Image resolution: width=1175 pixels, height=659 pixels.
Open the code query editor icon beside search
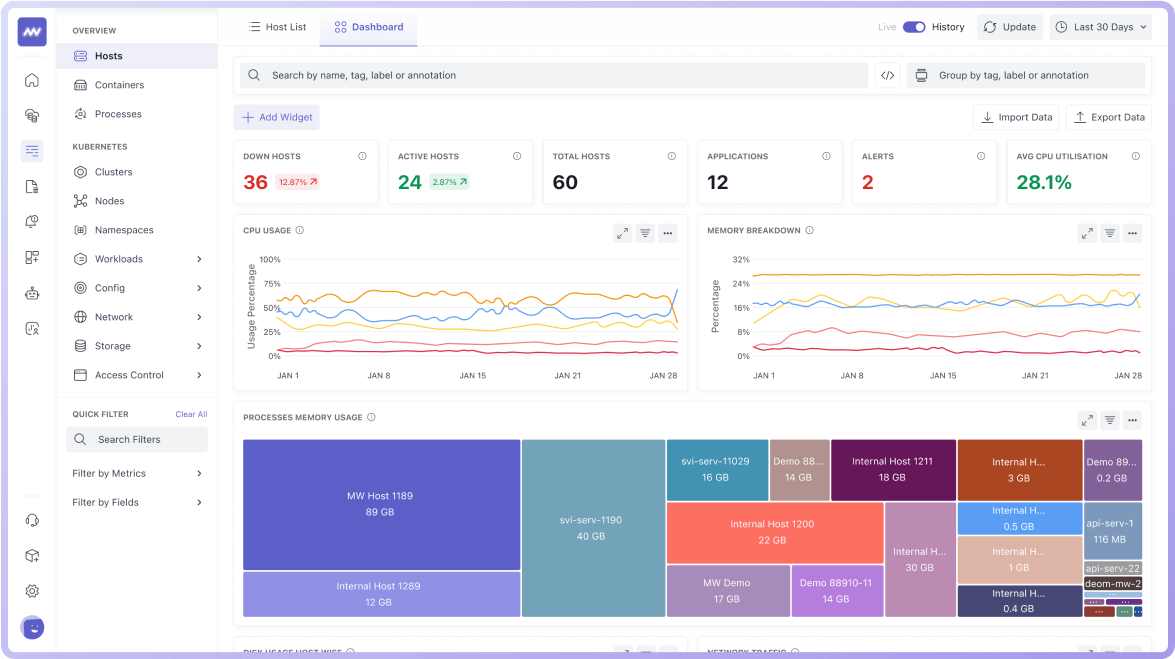(x=887, y=75)
